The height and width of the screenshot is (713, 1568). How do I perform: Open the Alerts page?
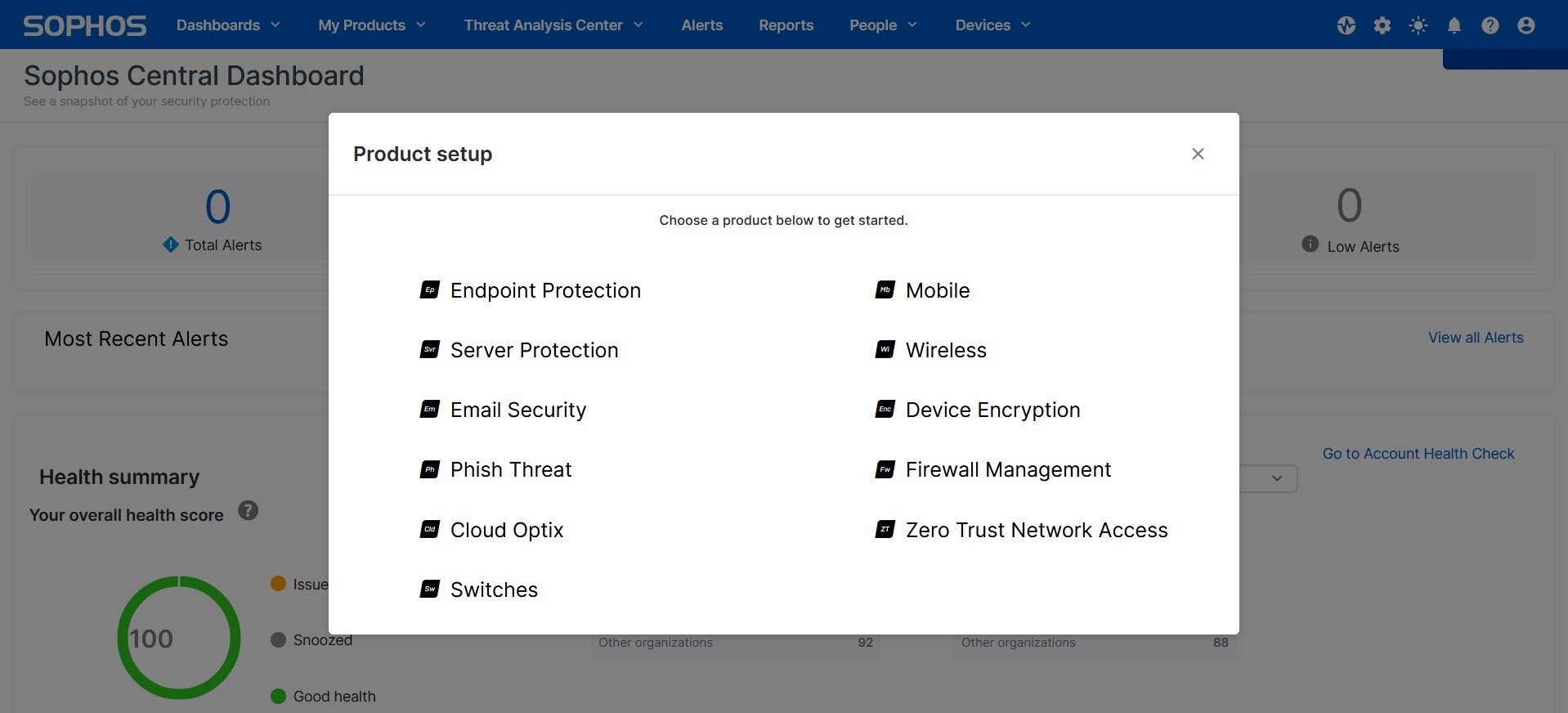tap(702, 25)
